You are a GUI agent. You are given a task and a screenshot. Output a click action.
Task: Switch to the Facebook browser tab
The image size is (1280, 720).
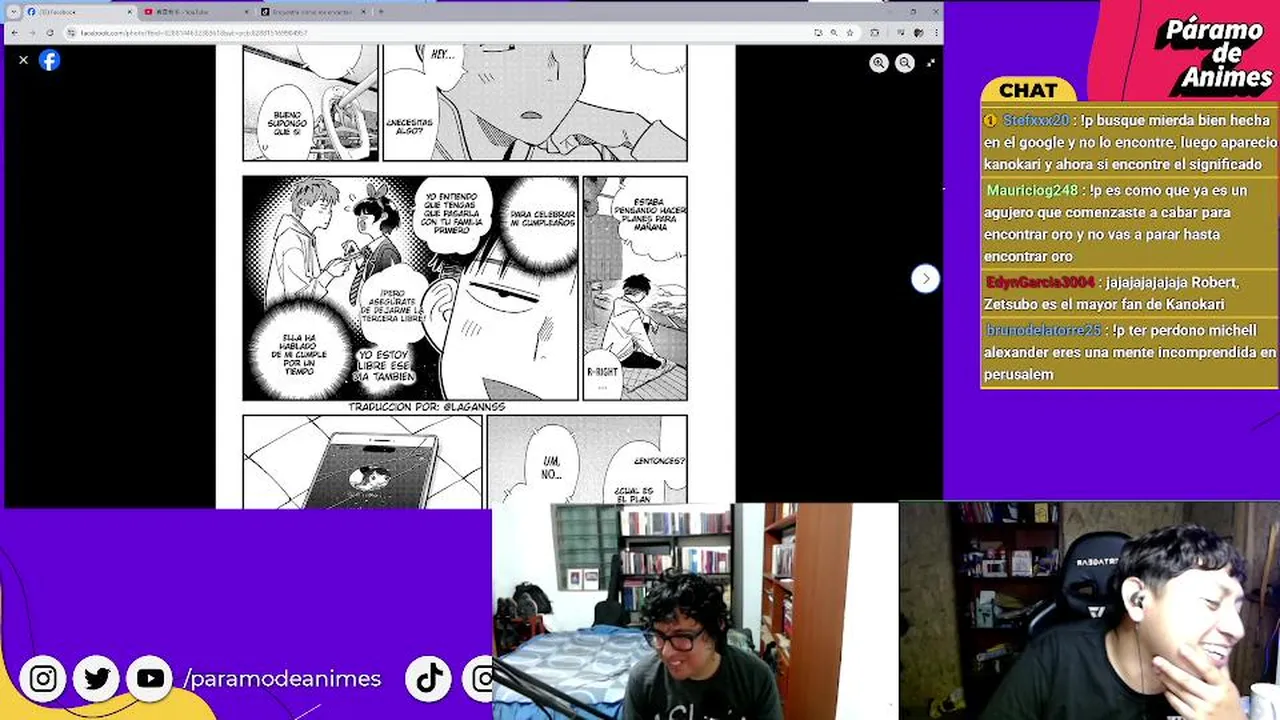click(80, 12)
